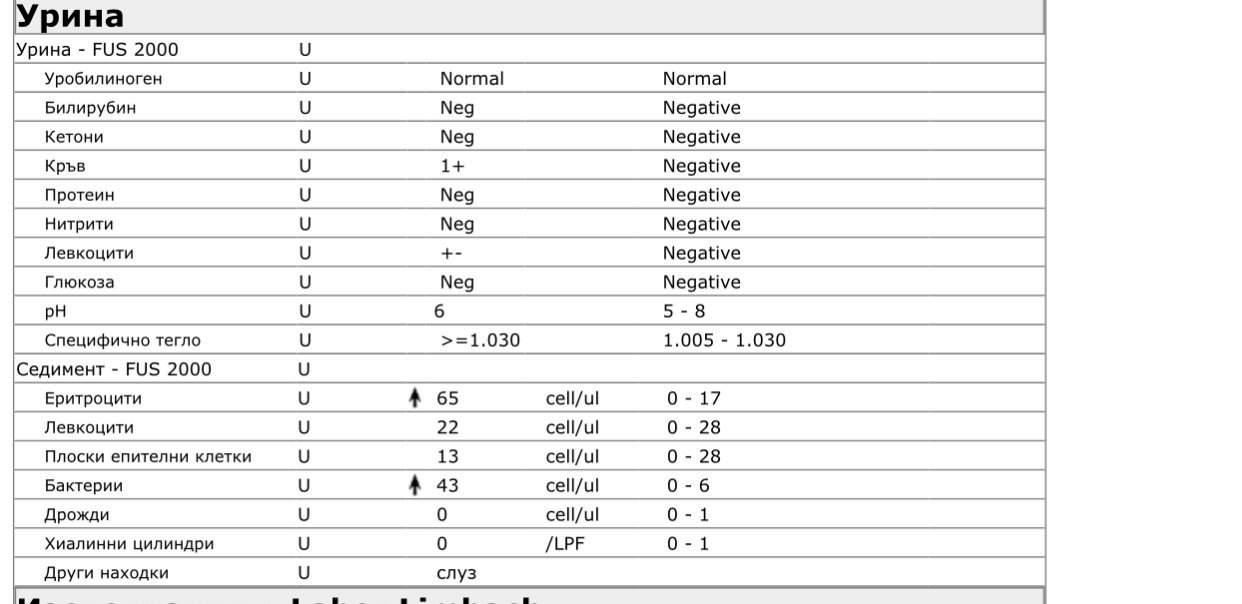
Task: Select the reference range 1.005 - 1.030
Action: coord(724,340)
